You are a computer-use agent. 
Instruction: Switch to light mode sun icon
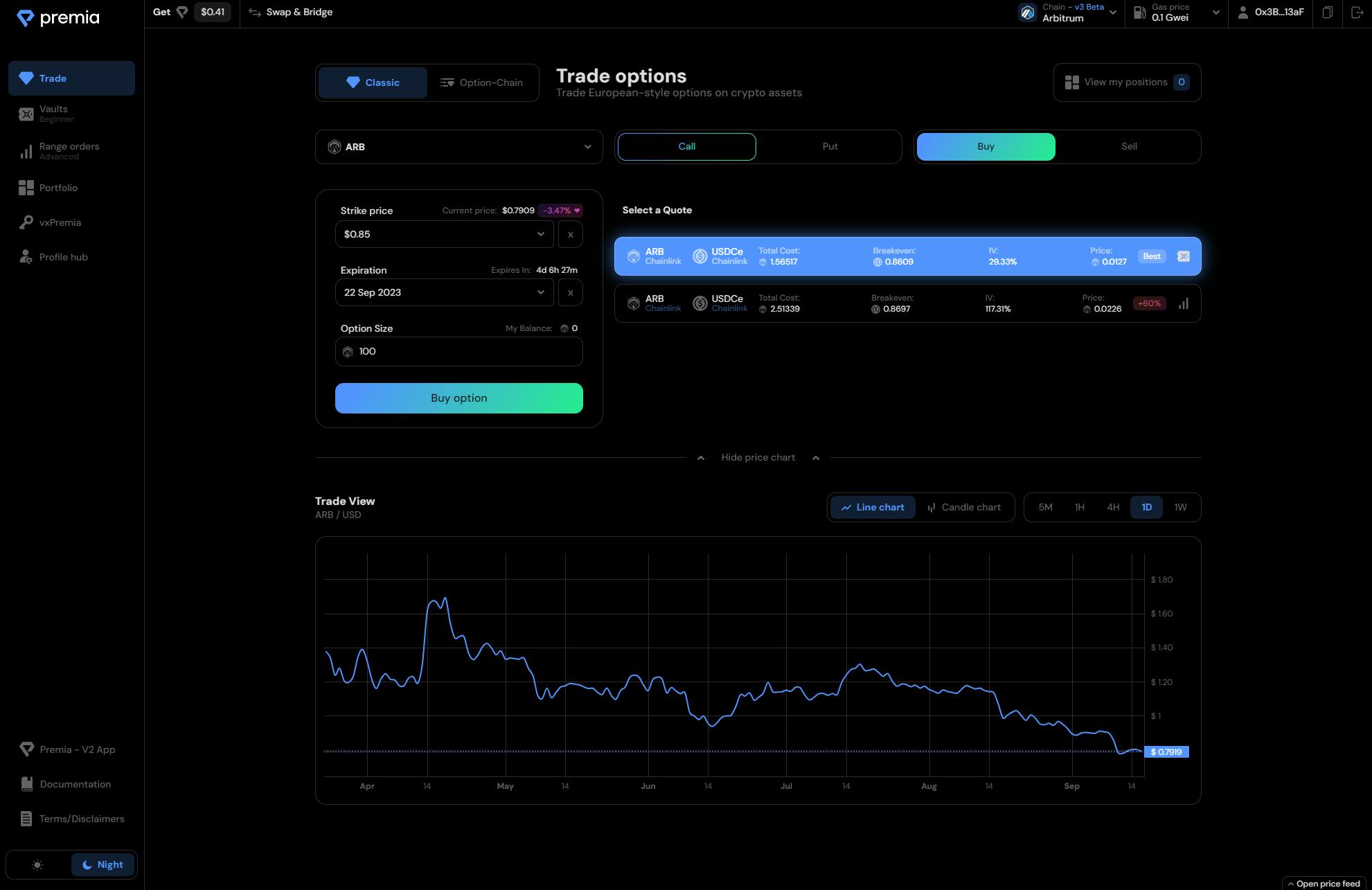click(x=37, y=864)
